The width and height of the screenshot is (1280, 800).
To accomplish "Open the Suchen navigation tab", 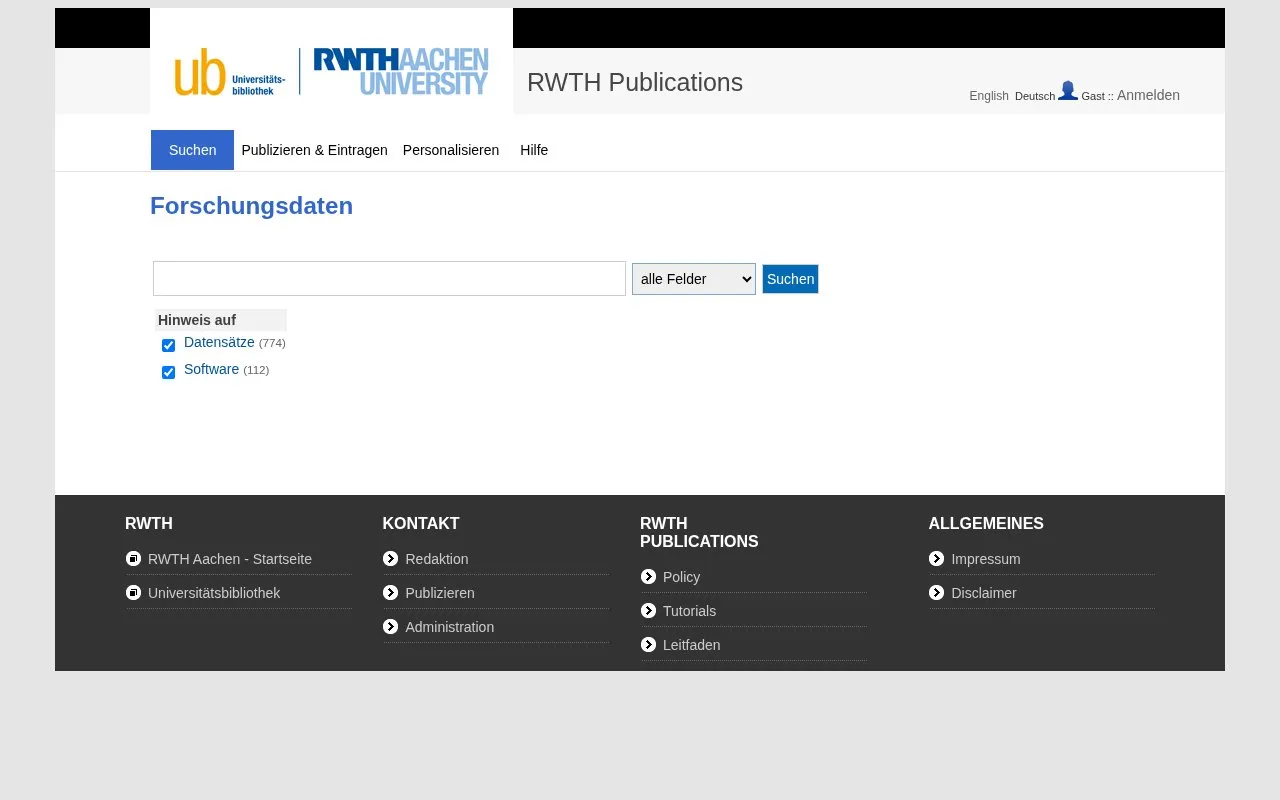I will pos(192,150).
